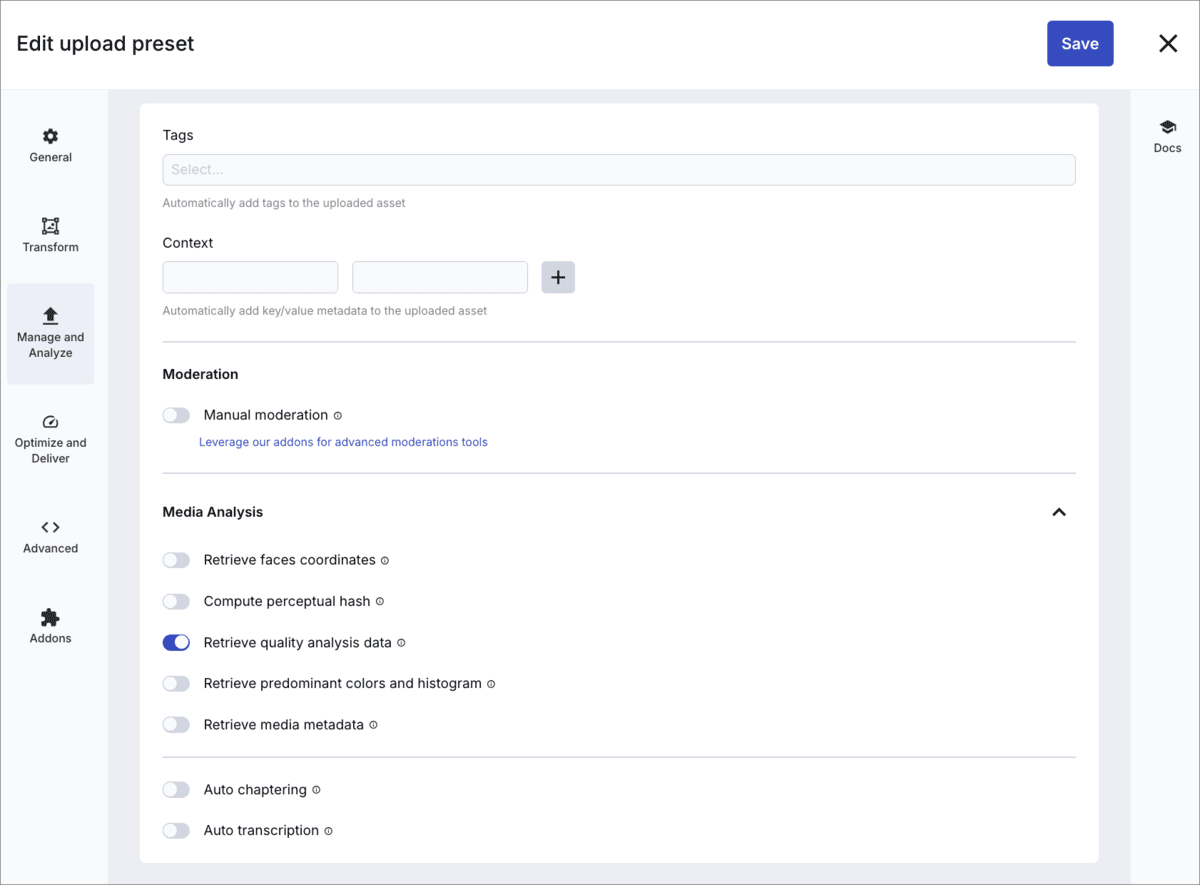Click the plus button to add context
Screen dimensions: 1200x885
[x=558, y=277]
